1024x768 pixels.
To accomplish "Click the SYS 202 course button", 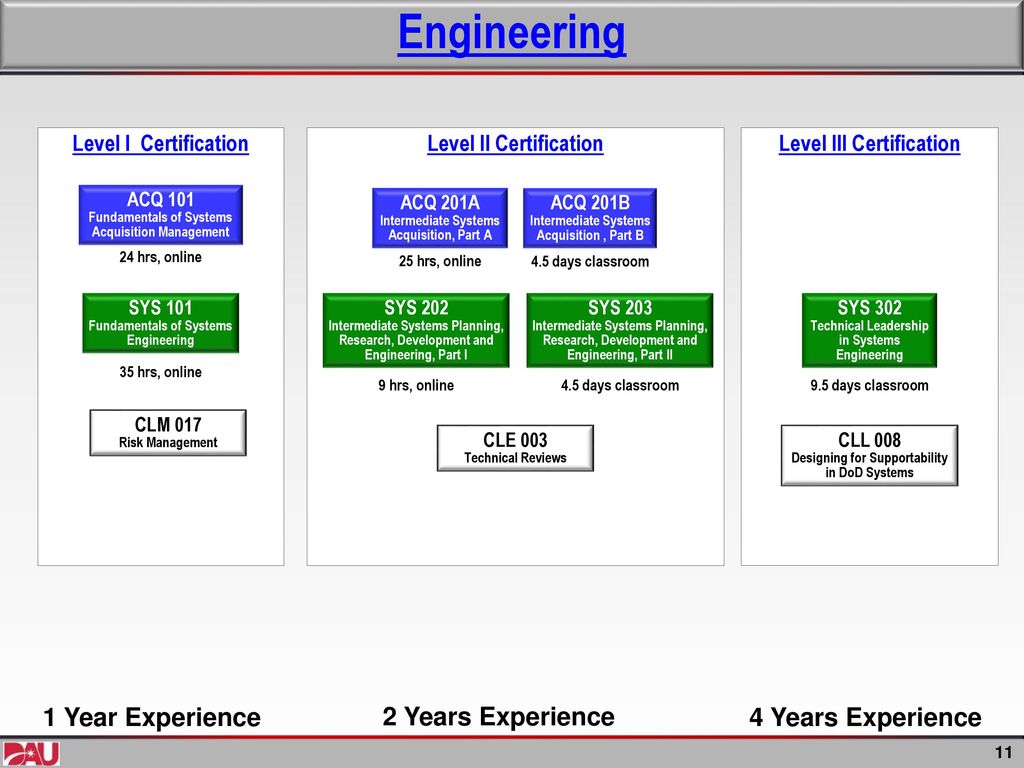I will [x=416, y=330].
